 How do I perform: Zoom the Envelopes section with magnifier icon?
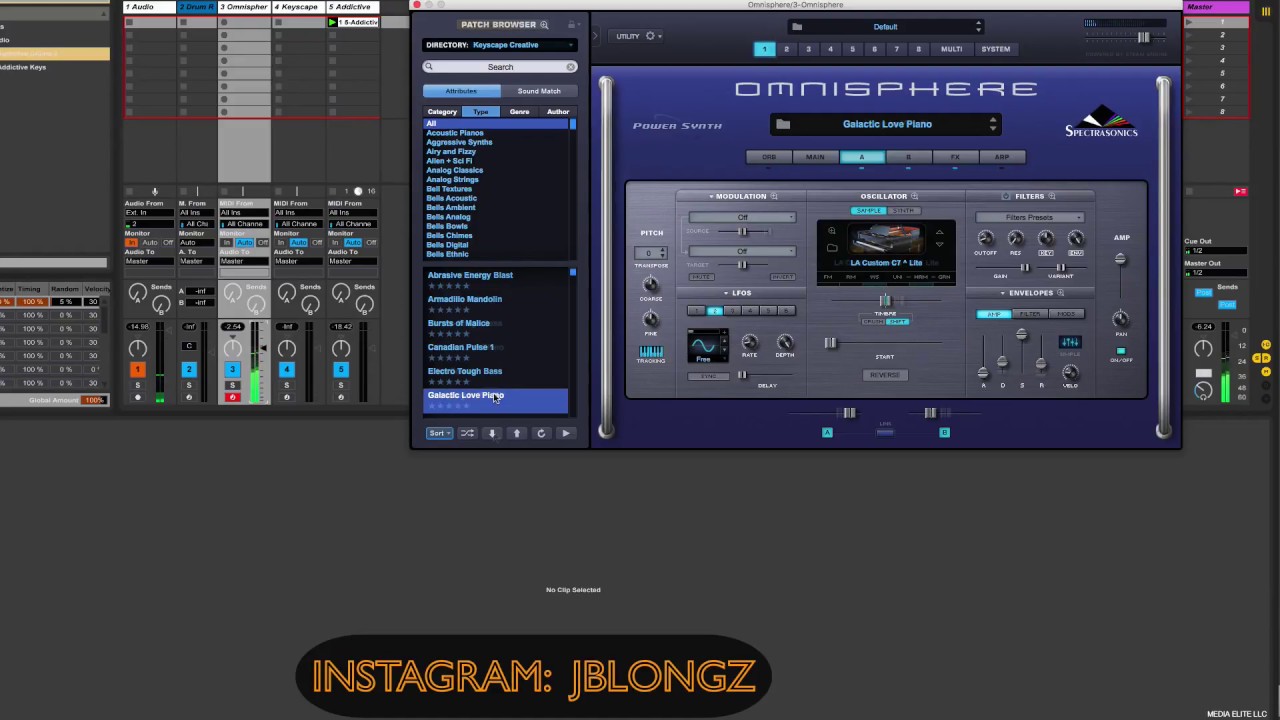tap(1060, 293)
